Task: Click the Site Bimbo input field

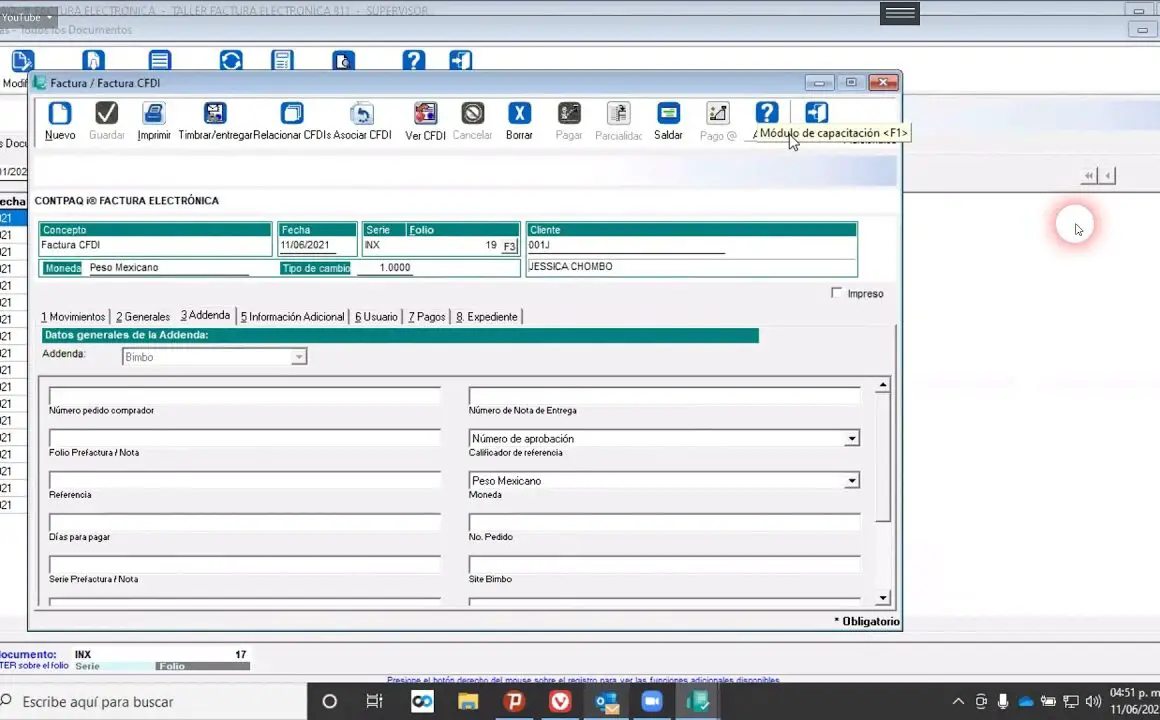Action: [x=664, y=565]
